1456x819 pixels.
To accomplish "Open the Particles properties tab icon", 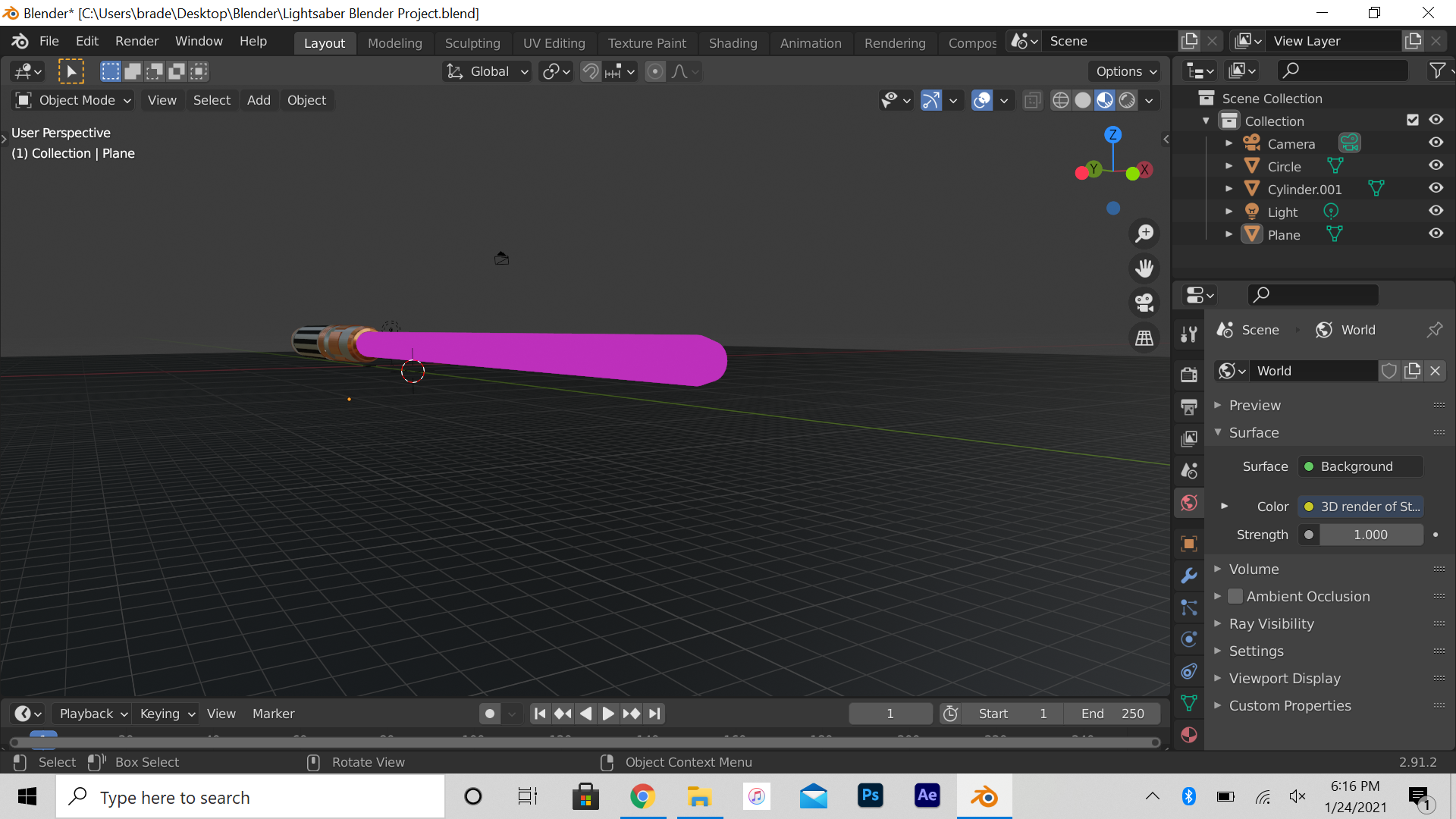I will click(x=1189, y=607).
